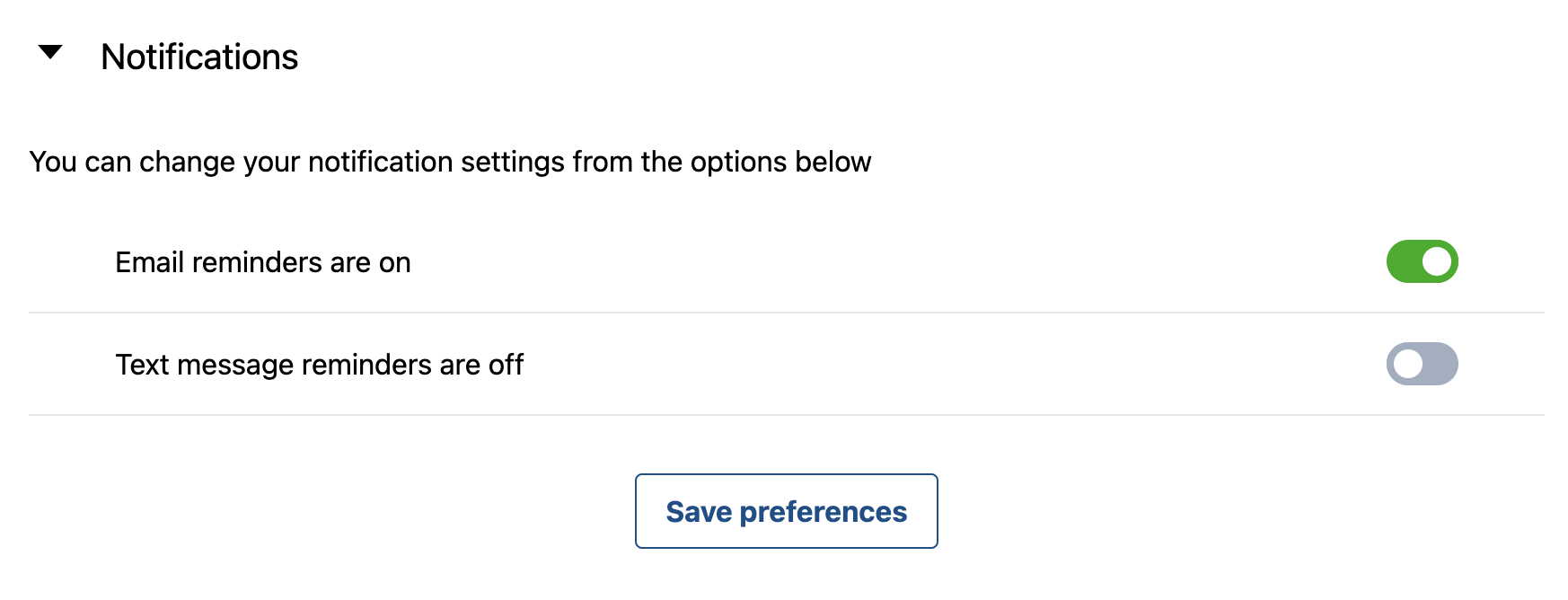The height and width of the screenshot is (600, 1568).
Task: Click the word "Email" in the first reminder row
Action: click(150, 262)
